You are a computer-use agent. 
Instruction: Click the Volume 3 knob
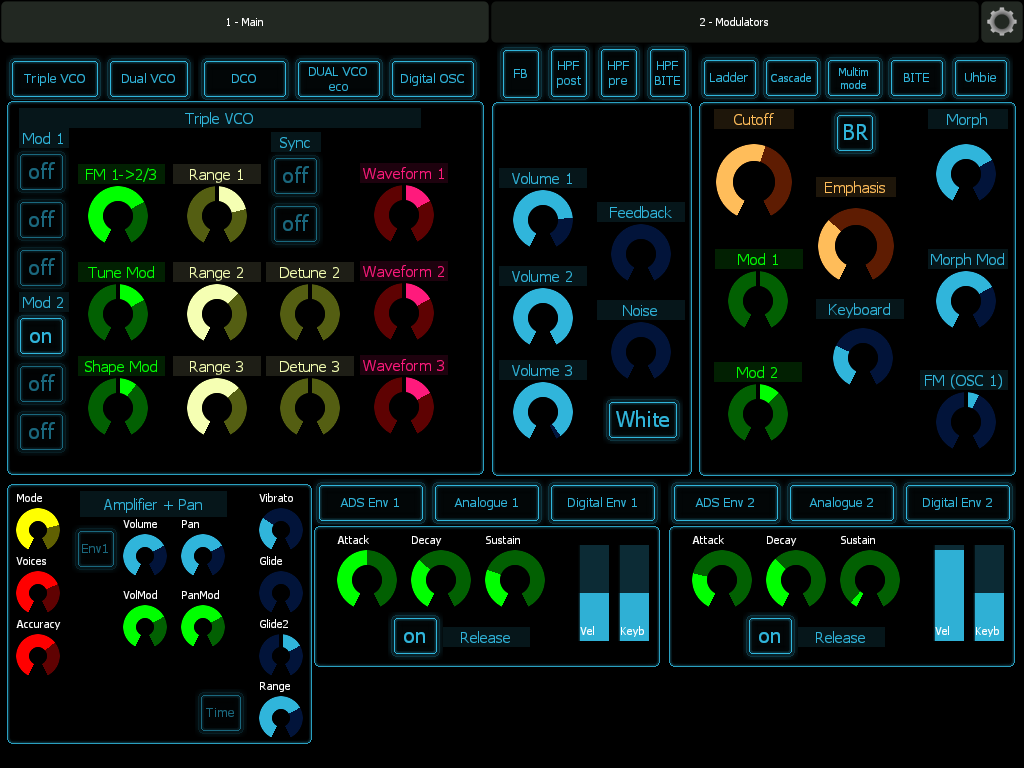click(x=543, y=412)
